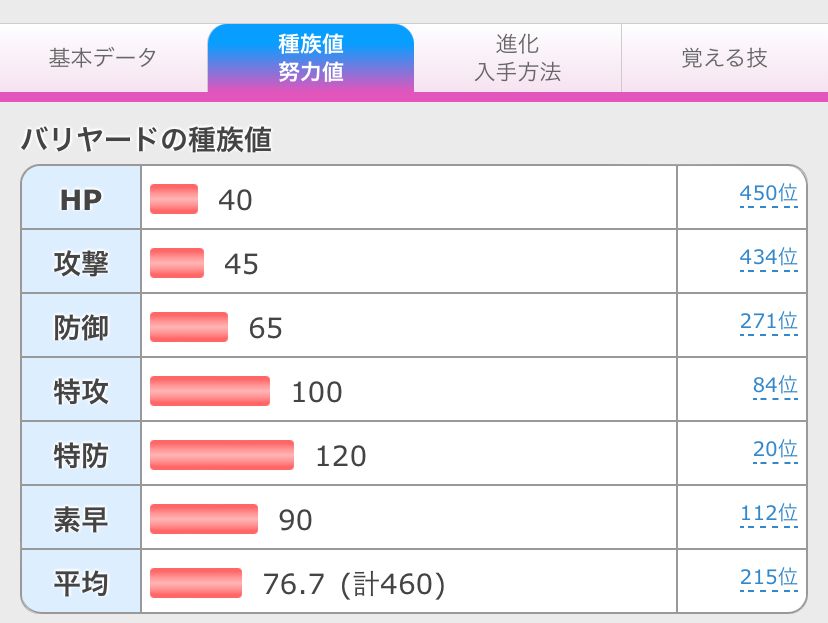828x623 pixels.
Task: Click the HP ranking link 450位
Action: (768, 193)
